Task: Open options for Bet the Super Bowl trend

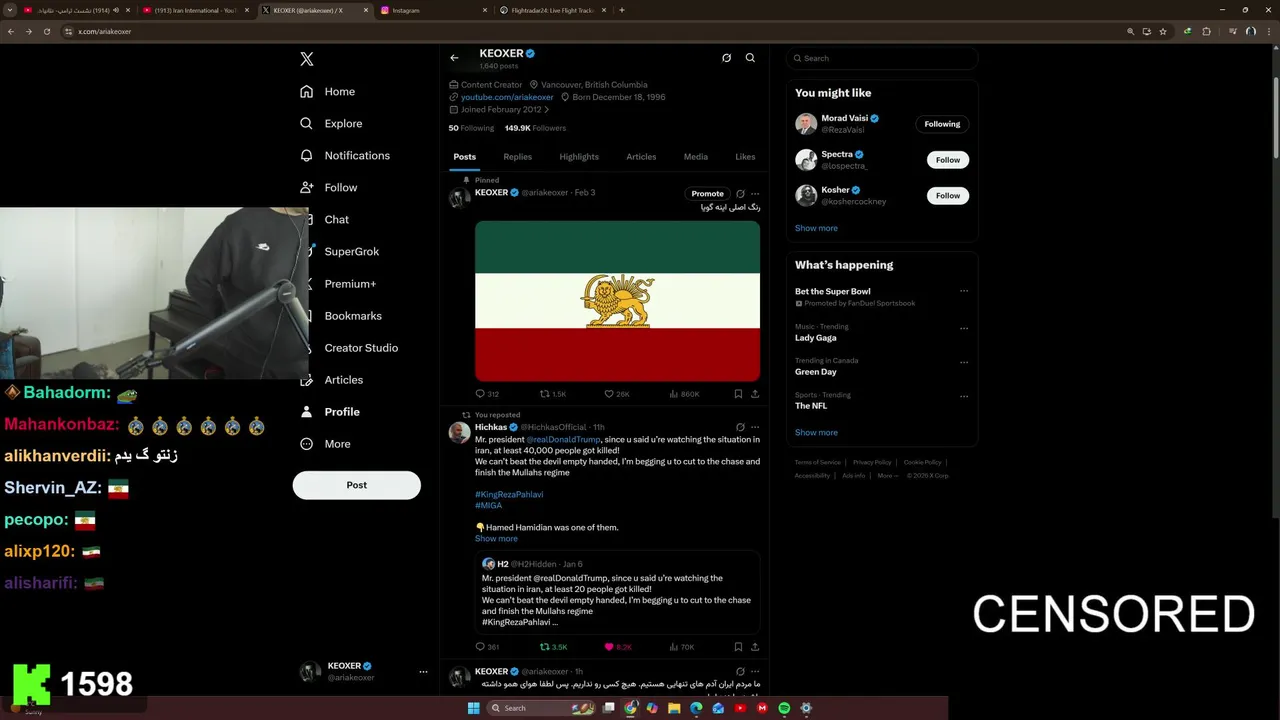Action: 964,291
